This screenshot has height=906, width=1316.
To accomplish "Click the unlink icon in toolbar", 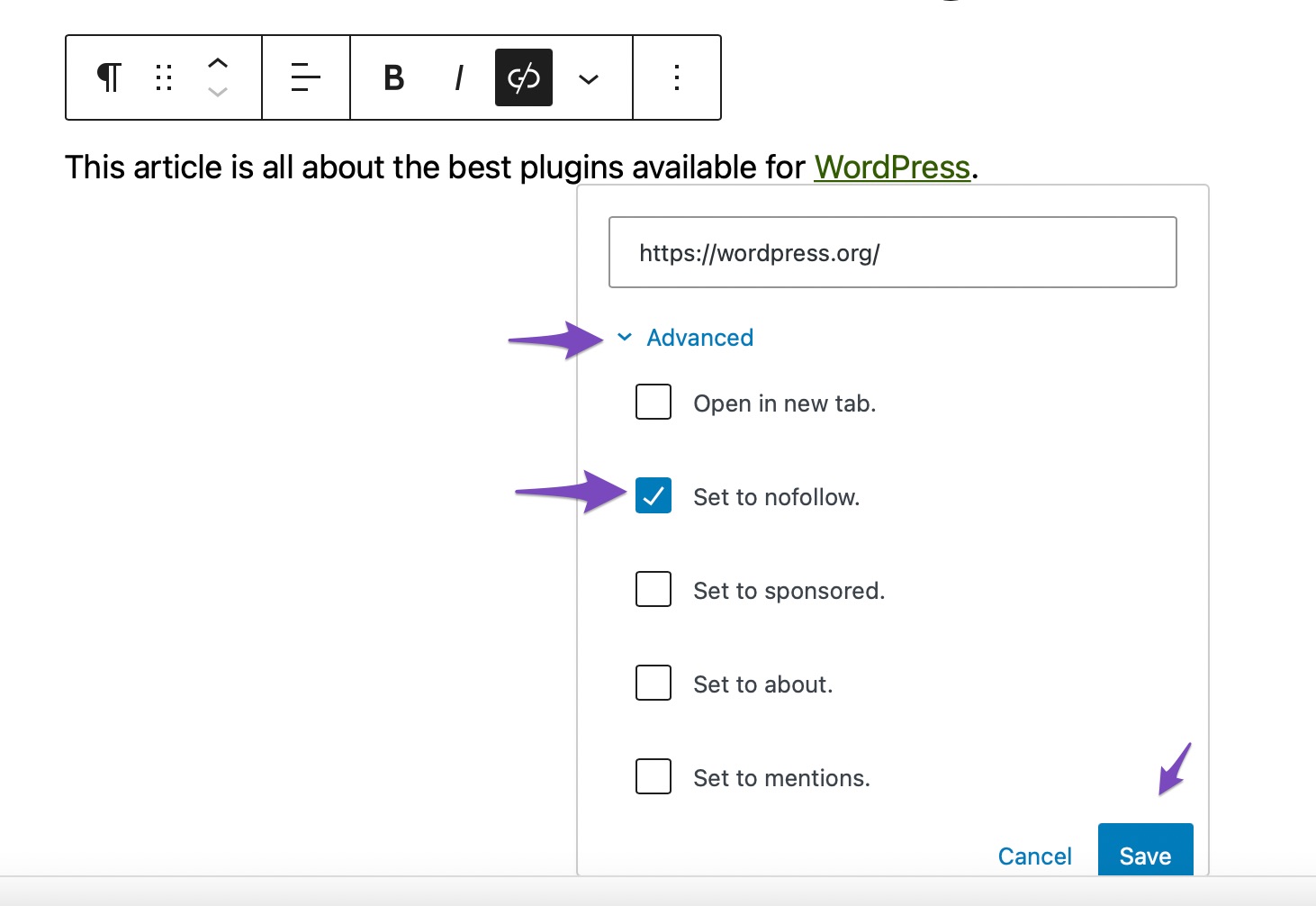I will pos(524,77).
